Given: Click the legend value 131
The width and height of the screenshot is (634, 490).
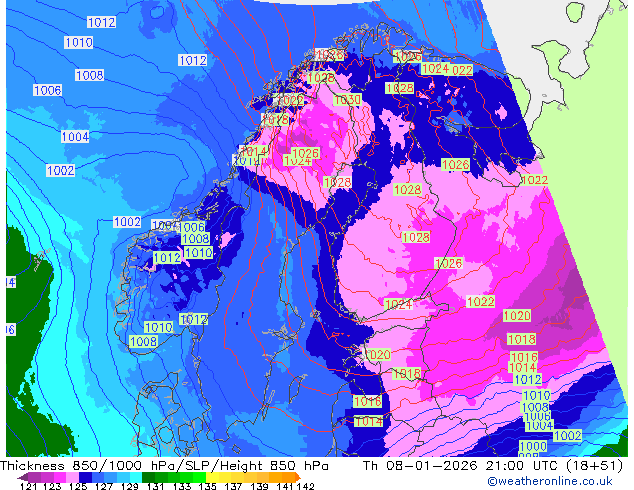Looking at the screenshot, I should [156, 486].
